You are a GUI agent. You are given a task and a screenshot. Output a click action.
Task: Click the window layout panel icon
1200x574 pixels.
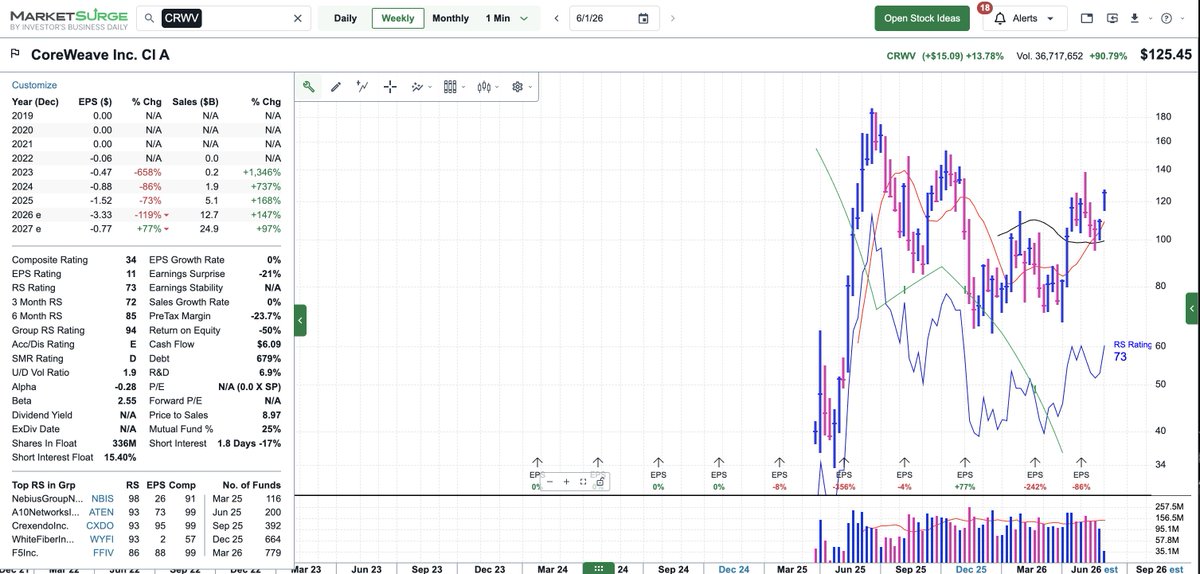coord(1088,18)
